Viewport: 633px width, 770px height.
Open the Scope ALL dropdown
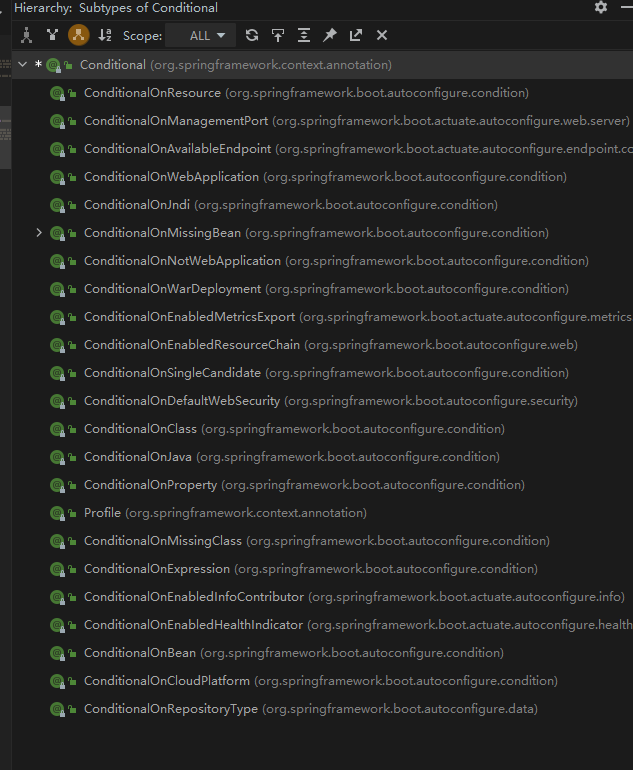click(x=200, y=35)
